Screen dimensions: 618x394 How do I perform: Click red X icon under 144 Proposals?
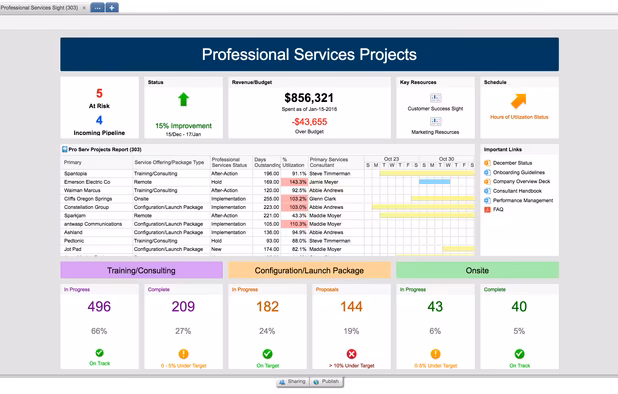point(351,354)
